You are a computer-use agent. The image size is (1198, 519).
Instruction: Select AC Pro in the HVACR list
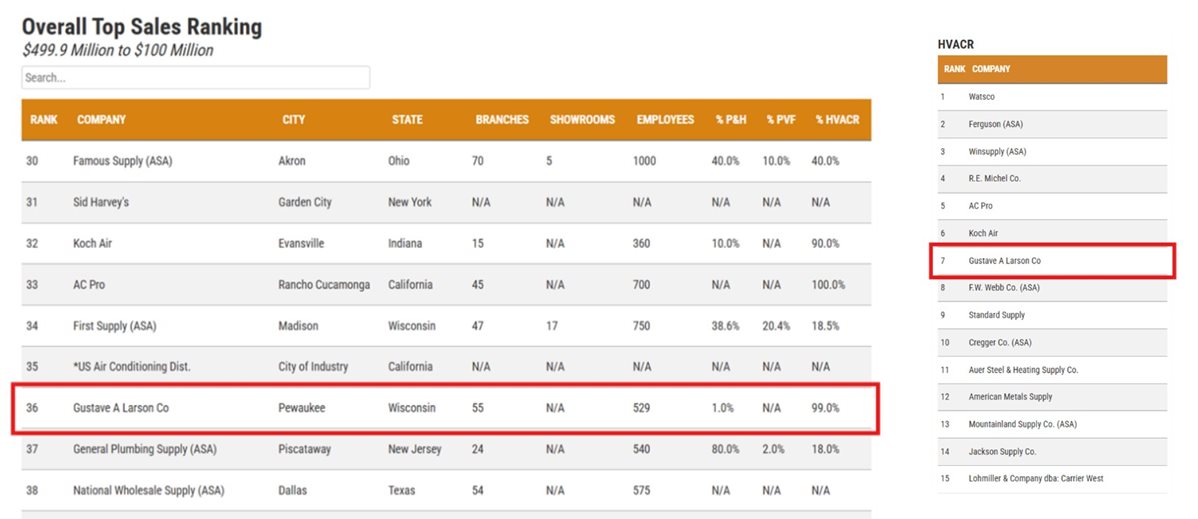click(981, 206)
